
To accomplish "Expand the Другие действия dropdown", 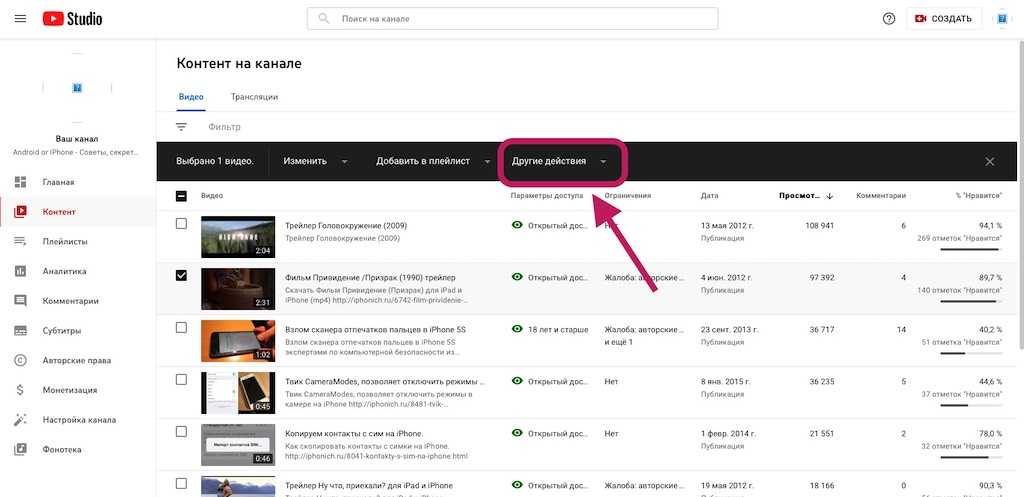I will coord(559,161).
